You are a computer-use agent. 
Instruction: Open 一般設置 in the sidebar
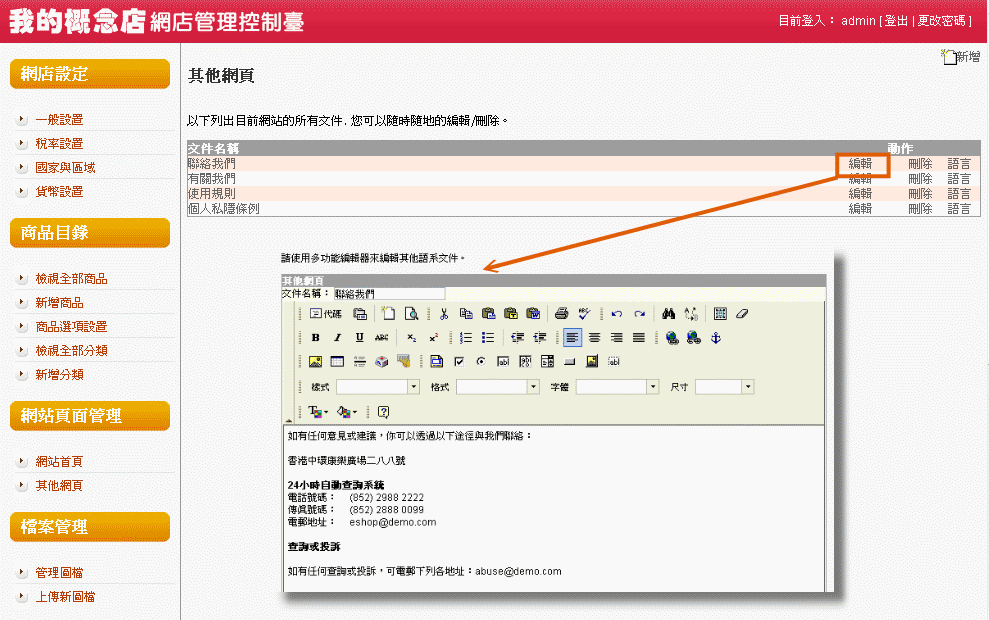pyautogui.click(x=59, y=119)
